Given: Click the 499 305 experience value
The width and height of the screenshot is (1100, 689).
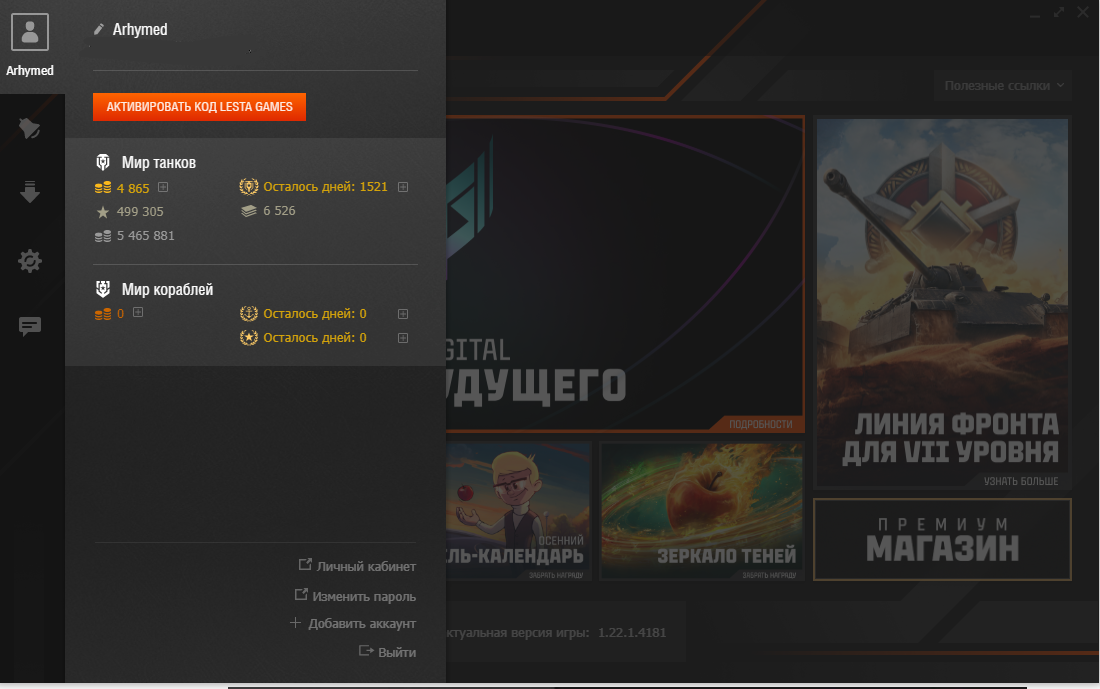Looking at the screenshot, I should 140,212.
